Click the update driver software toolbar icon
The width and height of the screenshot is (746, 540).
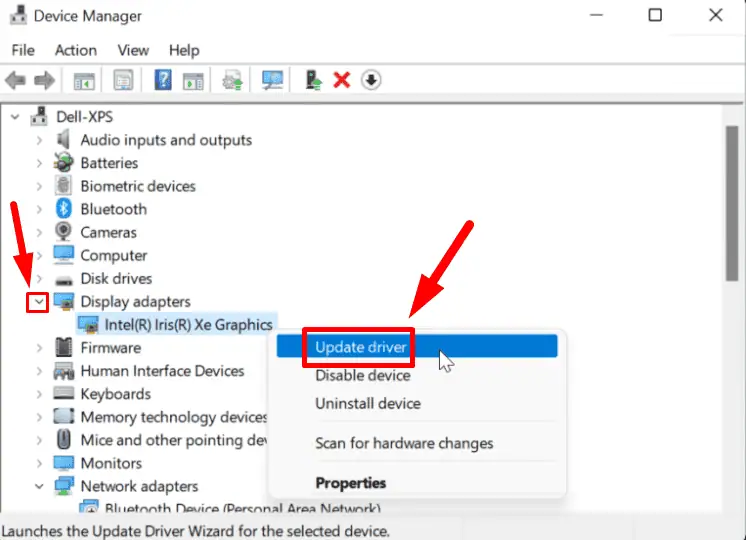(x=232, y=80)
